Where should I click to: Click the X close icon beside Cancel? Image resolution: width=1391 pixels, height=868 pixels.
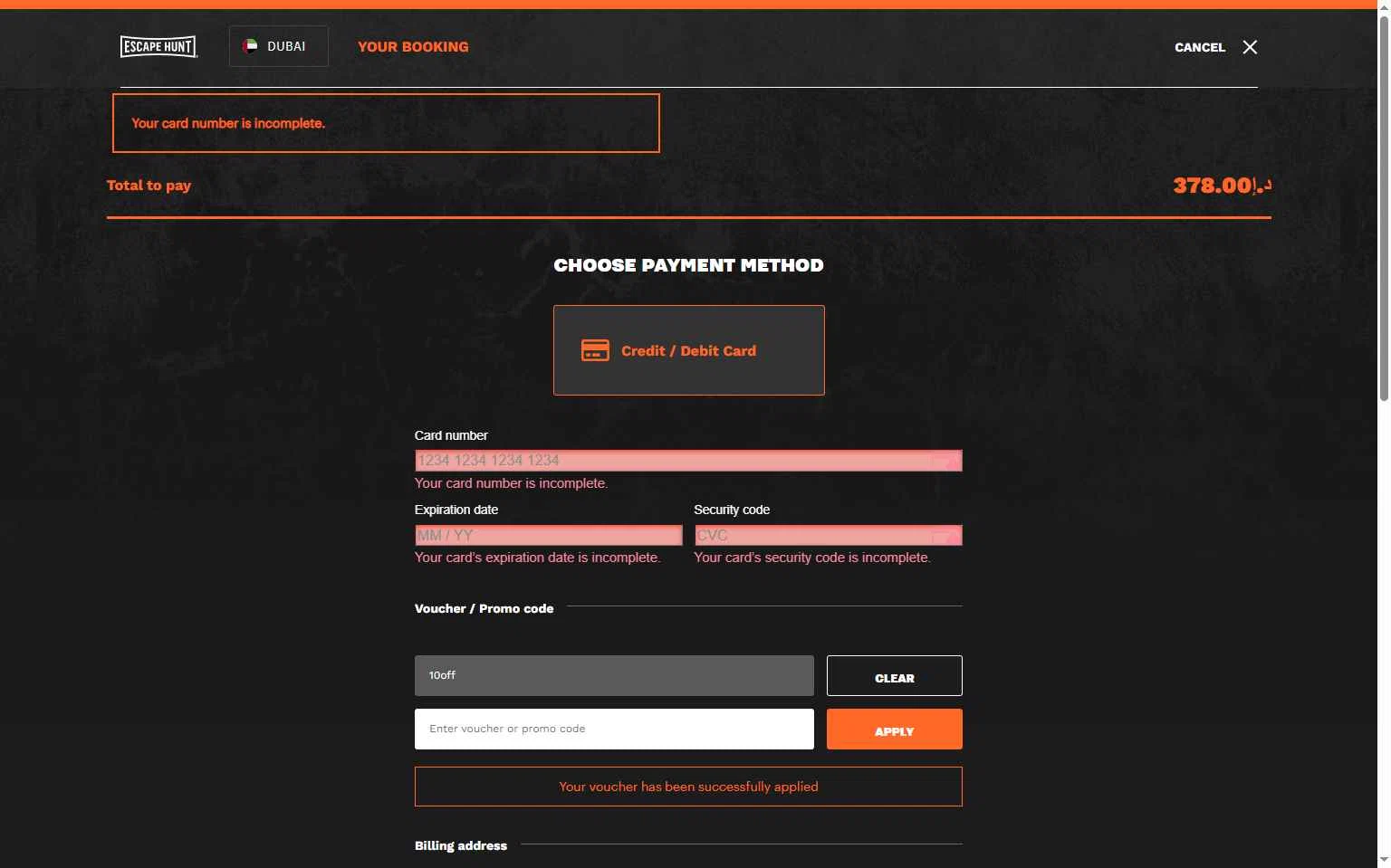tap(1250, 47)
